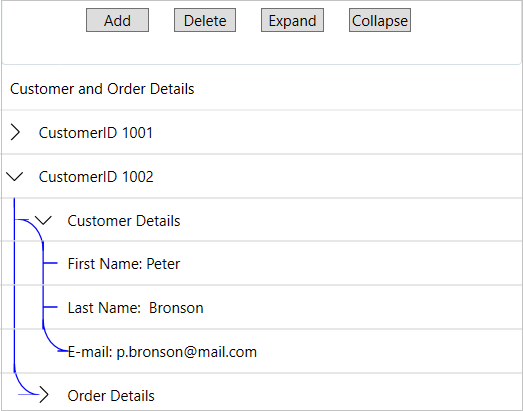The image size is (523, 411).
Task: Click the Collapse button in toolbar
Action: point(380,20)
